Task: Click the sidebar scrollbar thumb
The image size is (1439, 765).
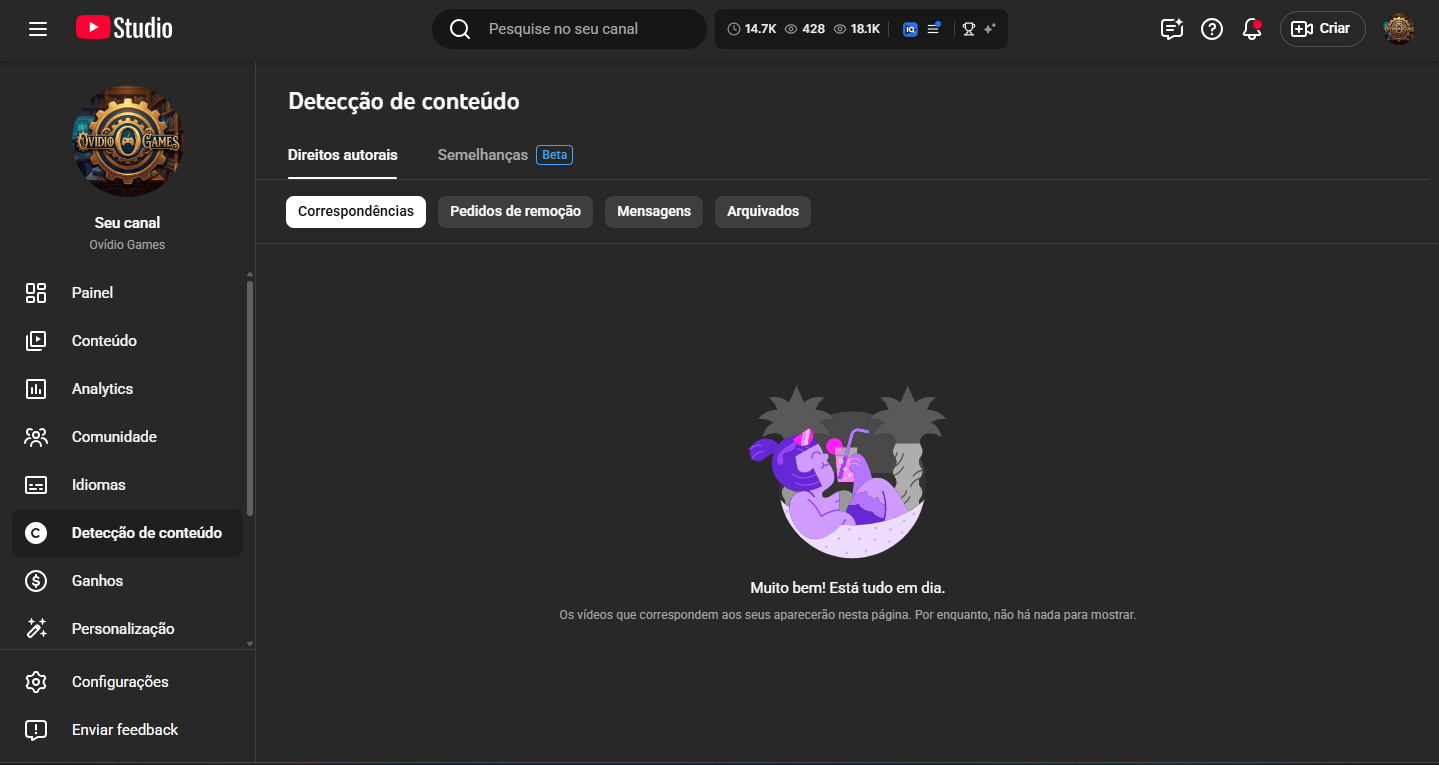Action: (x=250, y=398)
